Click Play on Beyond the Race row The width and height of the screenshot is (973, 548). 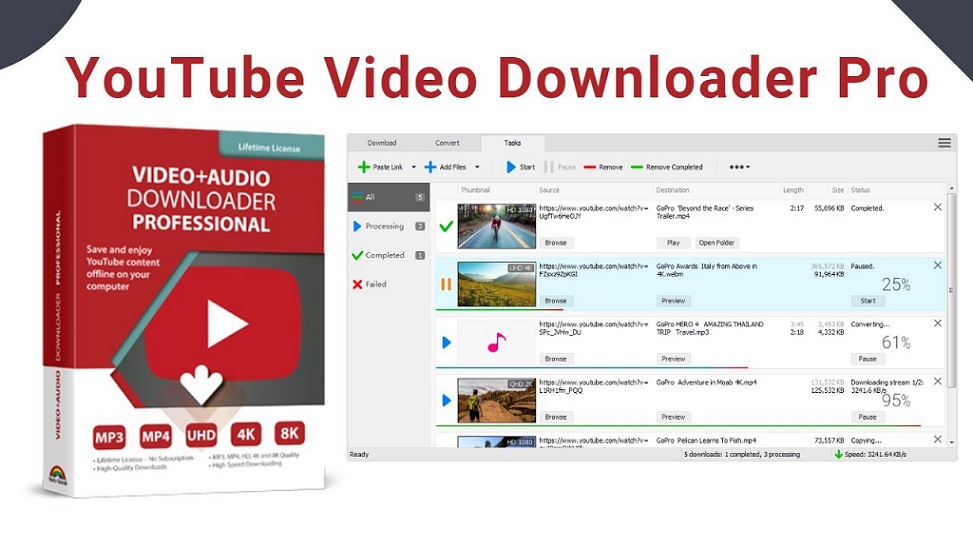tap(673, 243)
